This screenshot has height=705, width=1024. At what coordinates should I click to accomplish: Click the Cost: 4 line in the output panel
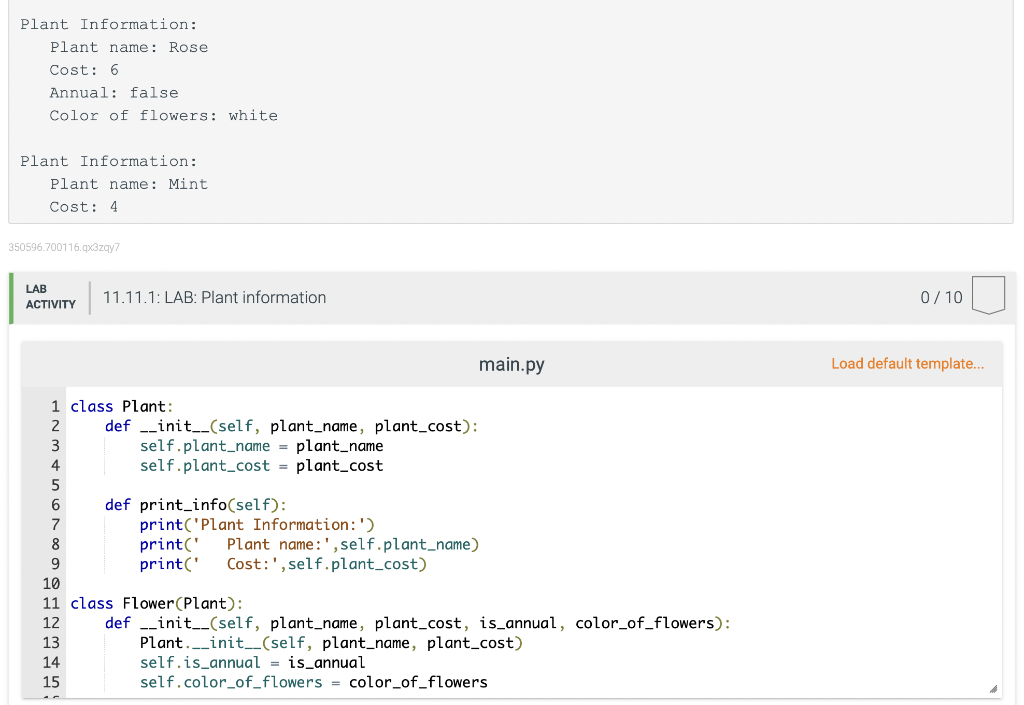[x=83, y=206]
